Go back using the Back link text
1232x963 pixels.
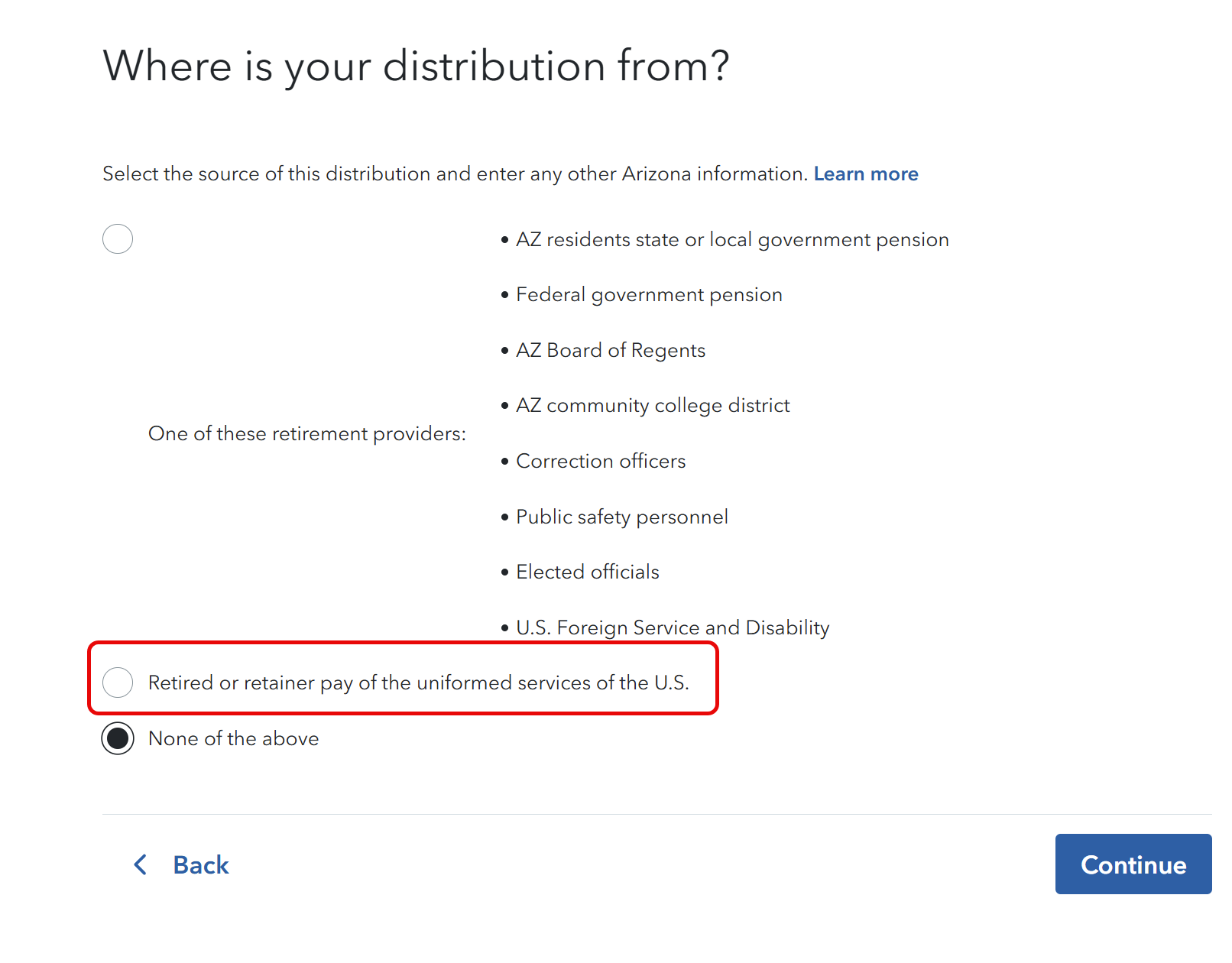pos(201,864)
